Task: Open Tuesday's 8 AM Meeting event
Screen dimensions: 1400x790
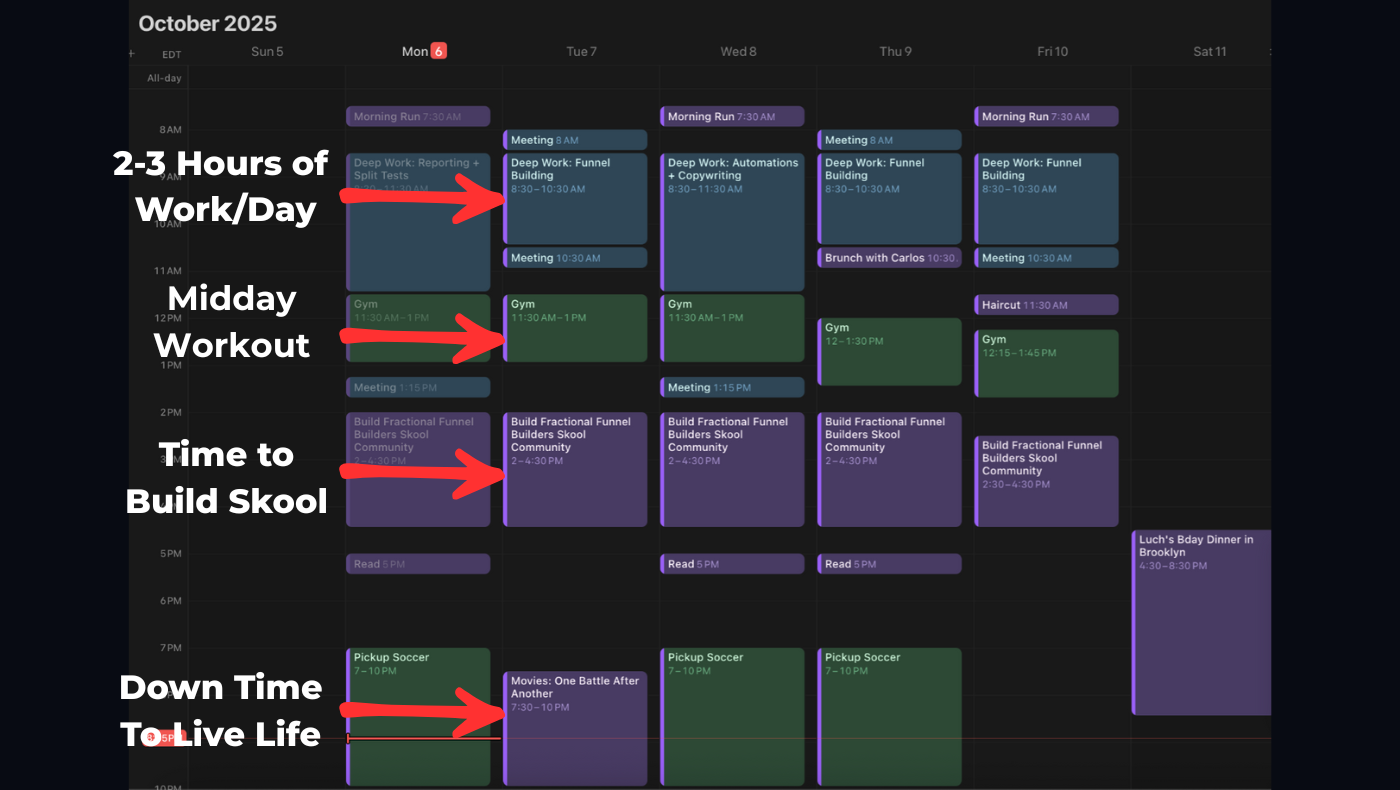Action: 575,140
